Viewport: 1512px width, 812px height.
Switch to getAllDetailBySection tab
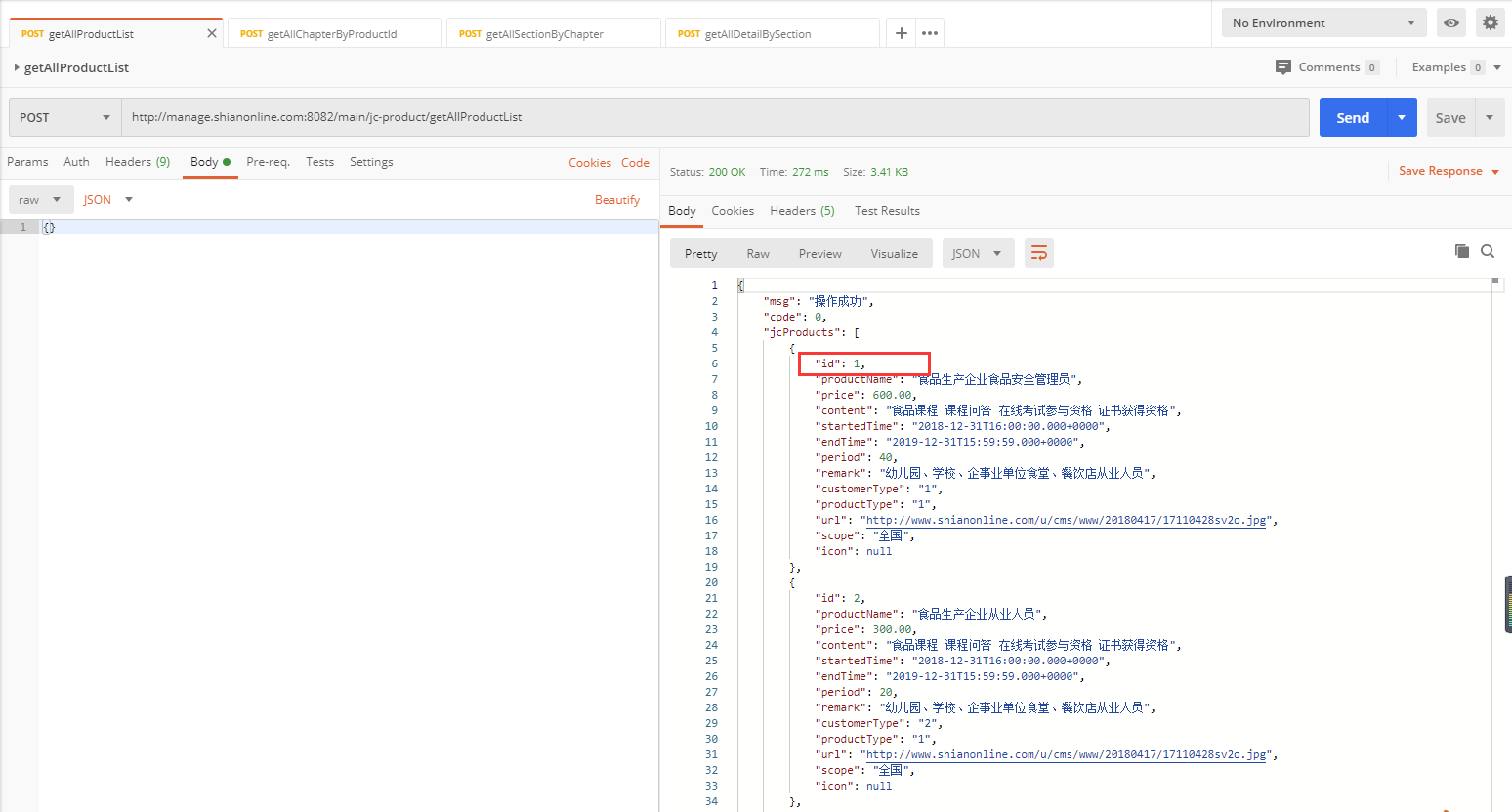[x=772, y=33]
